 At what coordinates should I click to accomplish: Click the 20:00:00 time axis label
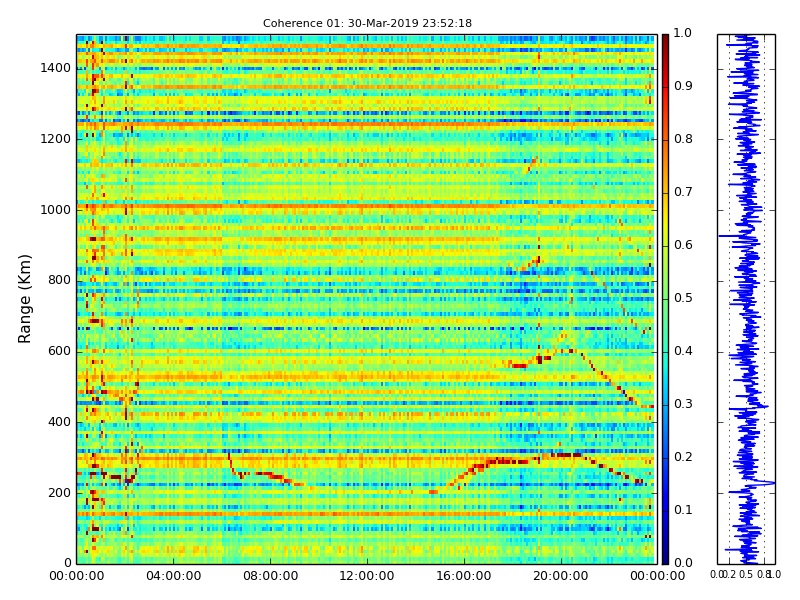pyautogui.click(x=561, y=576)
